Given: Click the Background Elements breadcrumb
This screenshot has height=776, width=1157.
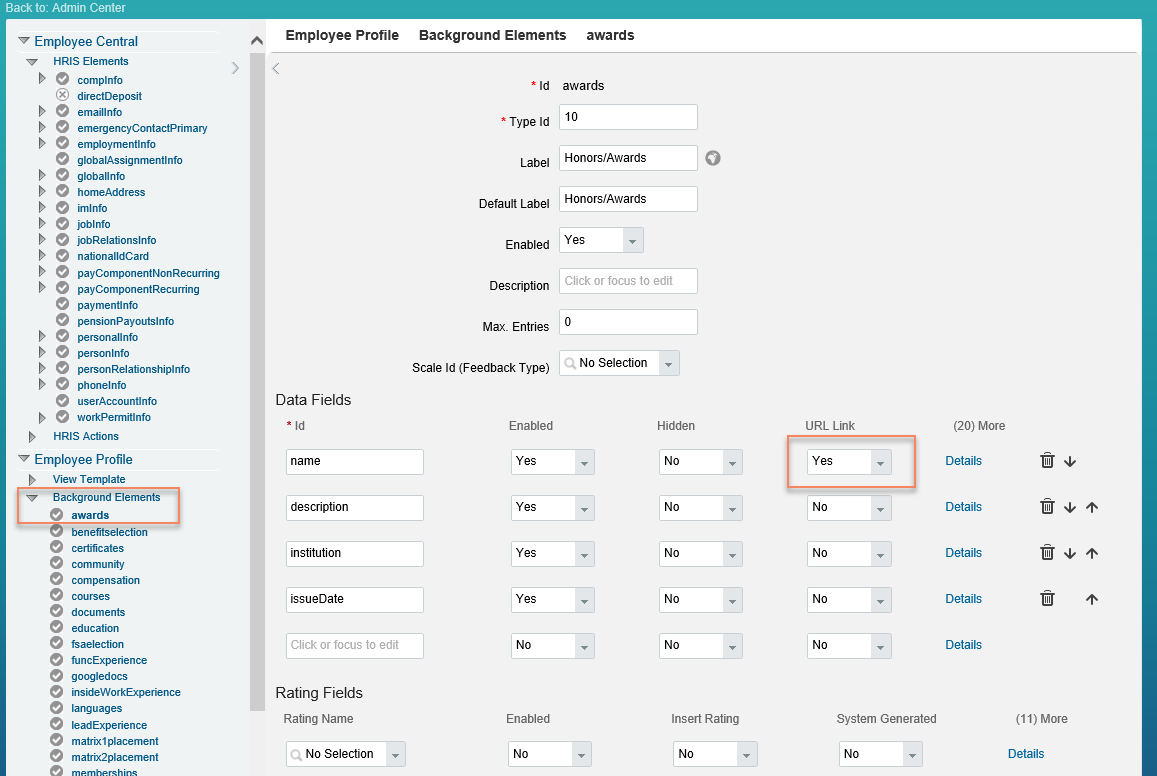Looking at the screenshot, I should pyautogui.click(x=492, y=35).
